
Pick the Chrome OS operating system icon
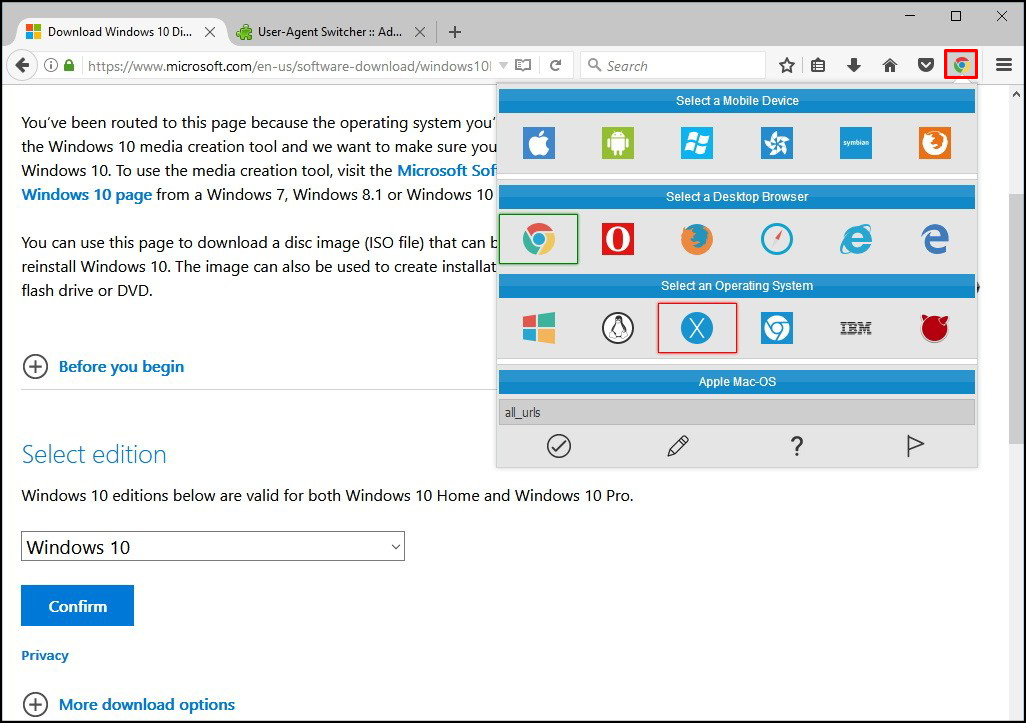tap(777, 328)
